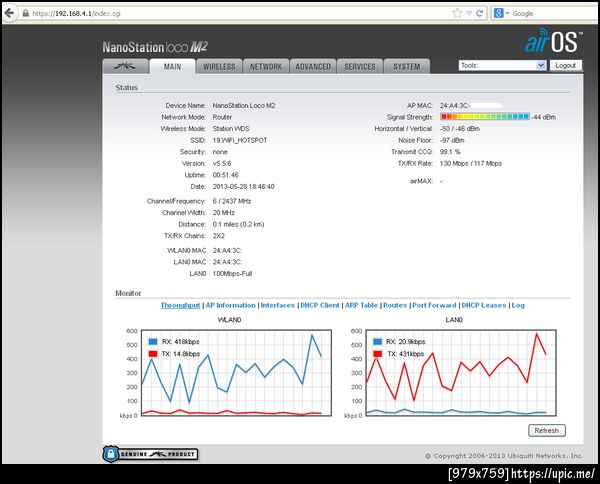Screen dimensions: 600x484
Task: Click the Logout button
Action: click(x=566, y=65)
